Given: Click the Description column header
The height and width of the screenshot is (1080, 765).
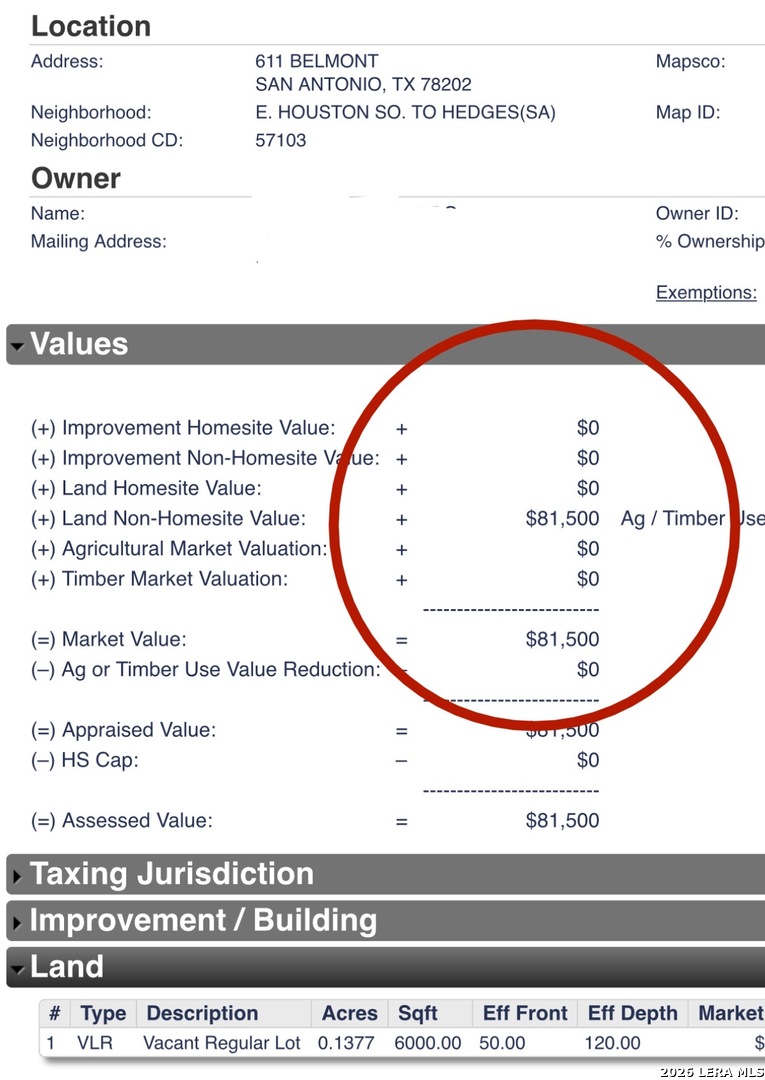Looking at the screenshot, I should pos(202,1013).
